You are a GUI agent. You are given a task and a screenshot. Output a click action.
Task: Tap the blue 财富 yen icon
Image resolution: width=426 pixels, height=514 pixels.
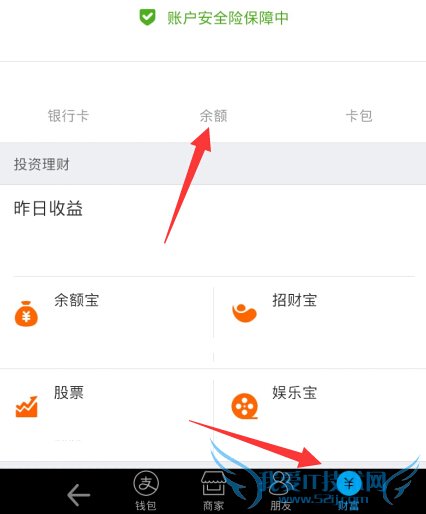click(349, 483)
